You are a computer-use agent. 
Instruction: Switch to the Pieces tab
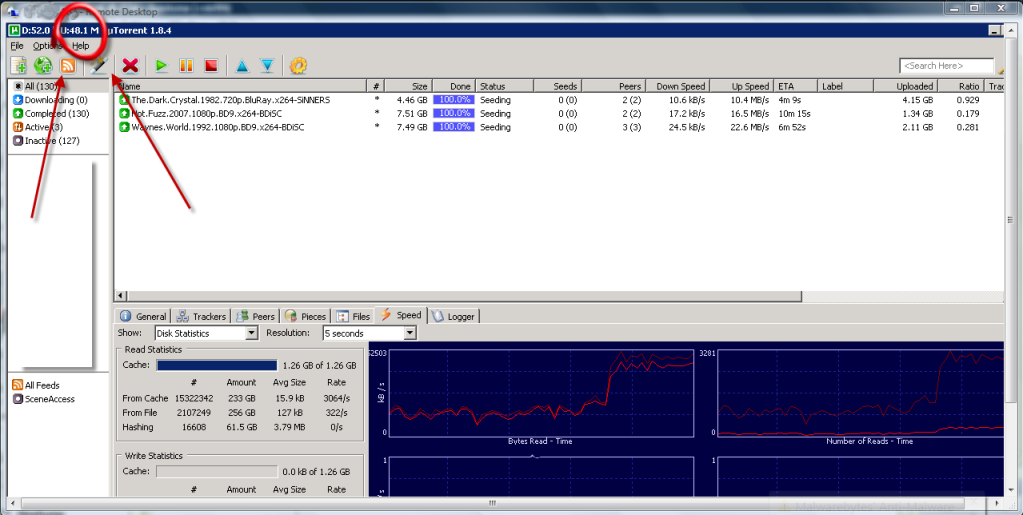click(305, 316)
